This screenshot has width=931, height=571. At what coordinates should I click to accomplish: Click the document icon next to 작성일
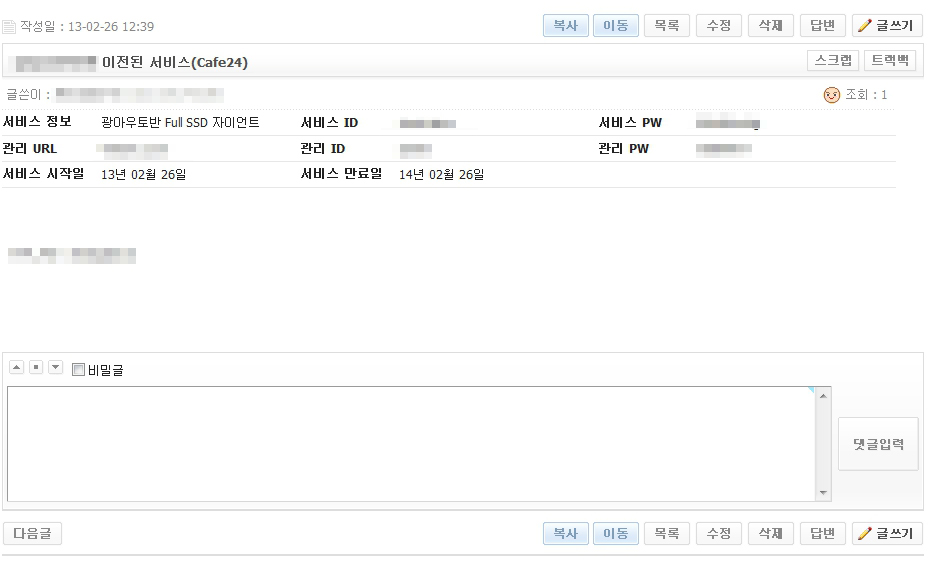tap(9, 27)
